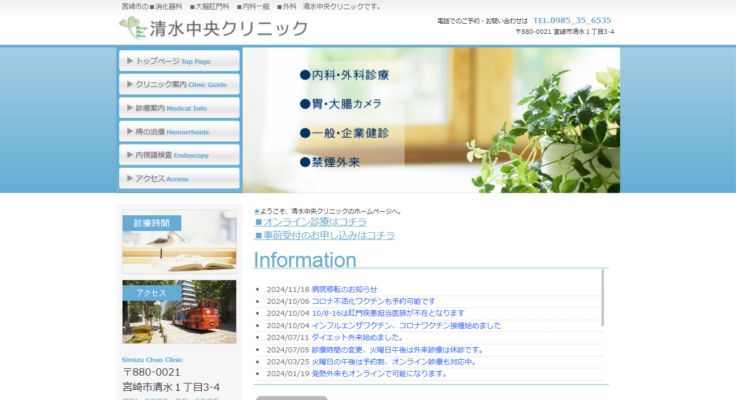The width and height of the screenshot is (736, 400).
Task: Open news インフルエンザワクチン、コロナワクチン接種始めました
Action: pyautogui.click(x=406, y=325)
